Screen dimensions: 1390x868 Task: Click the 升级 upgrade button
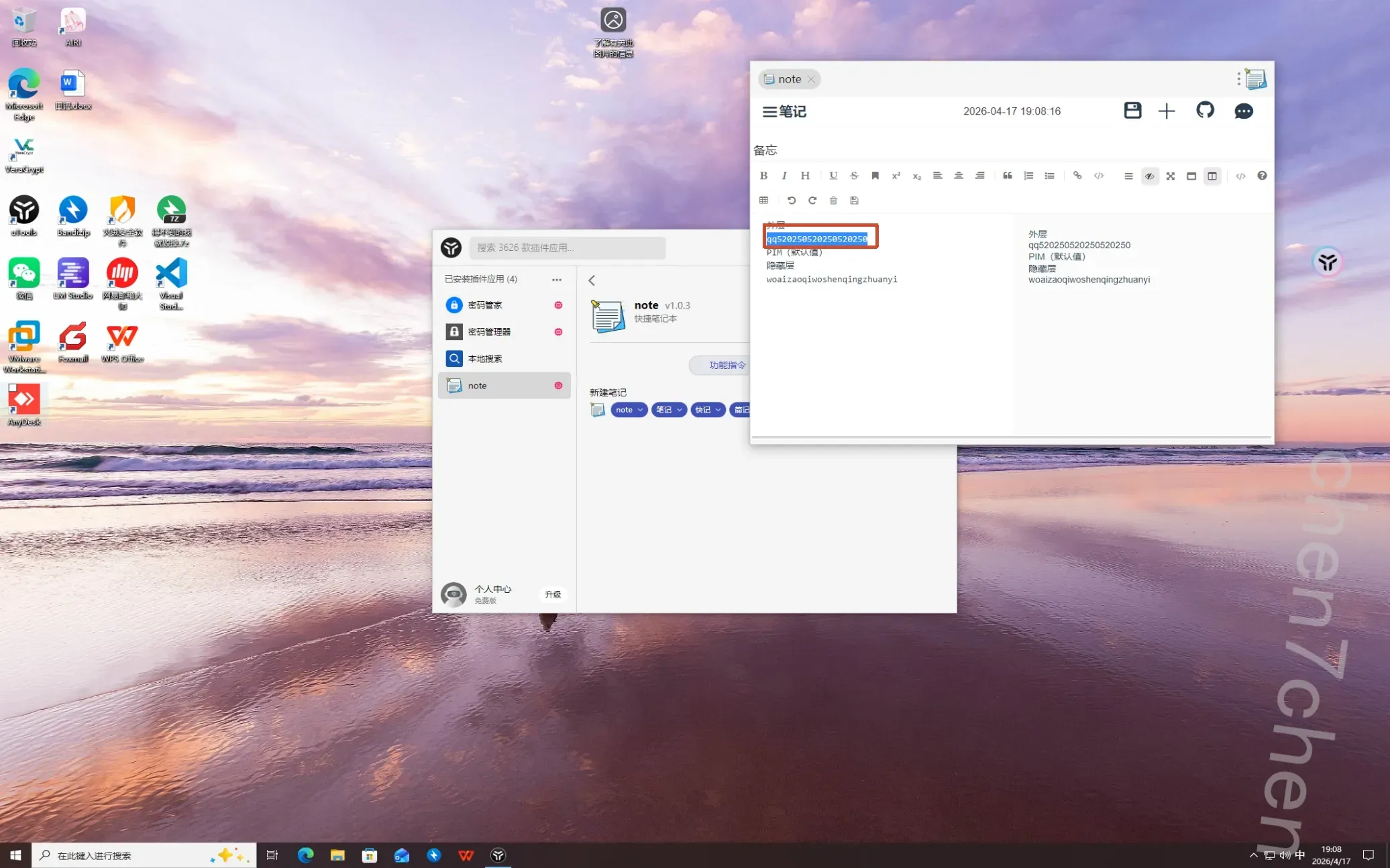click(553, 594)
